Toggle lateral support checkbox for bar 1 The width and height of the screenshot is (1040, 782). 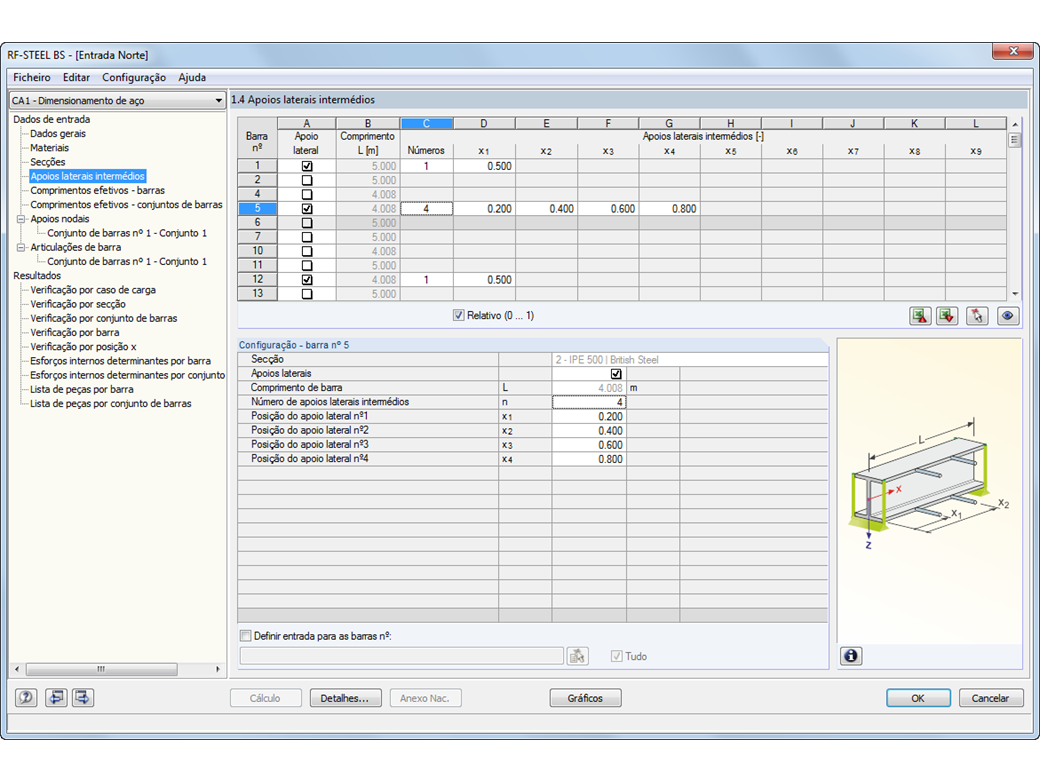pyautogui.click(x=306, y=166)
